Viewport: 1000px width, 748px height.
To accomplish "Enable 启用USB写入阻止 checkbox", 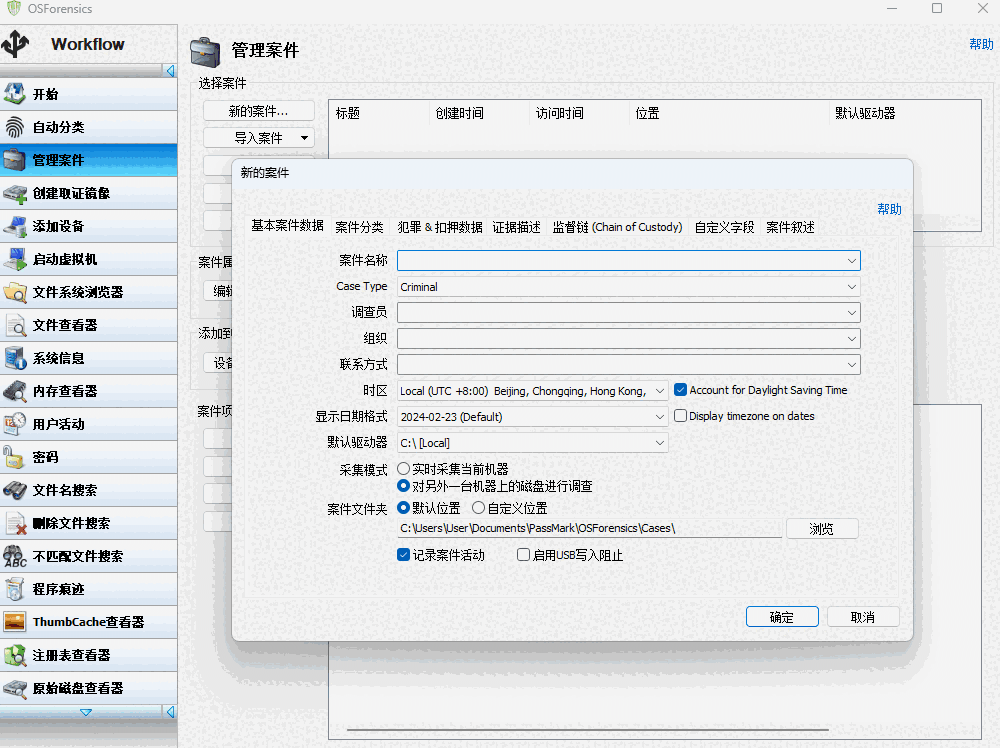I will pos(523,555).
